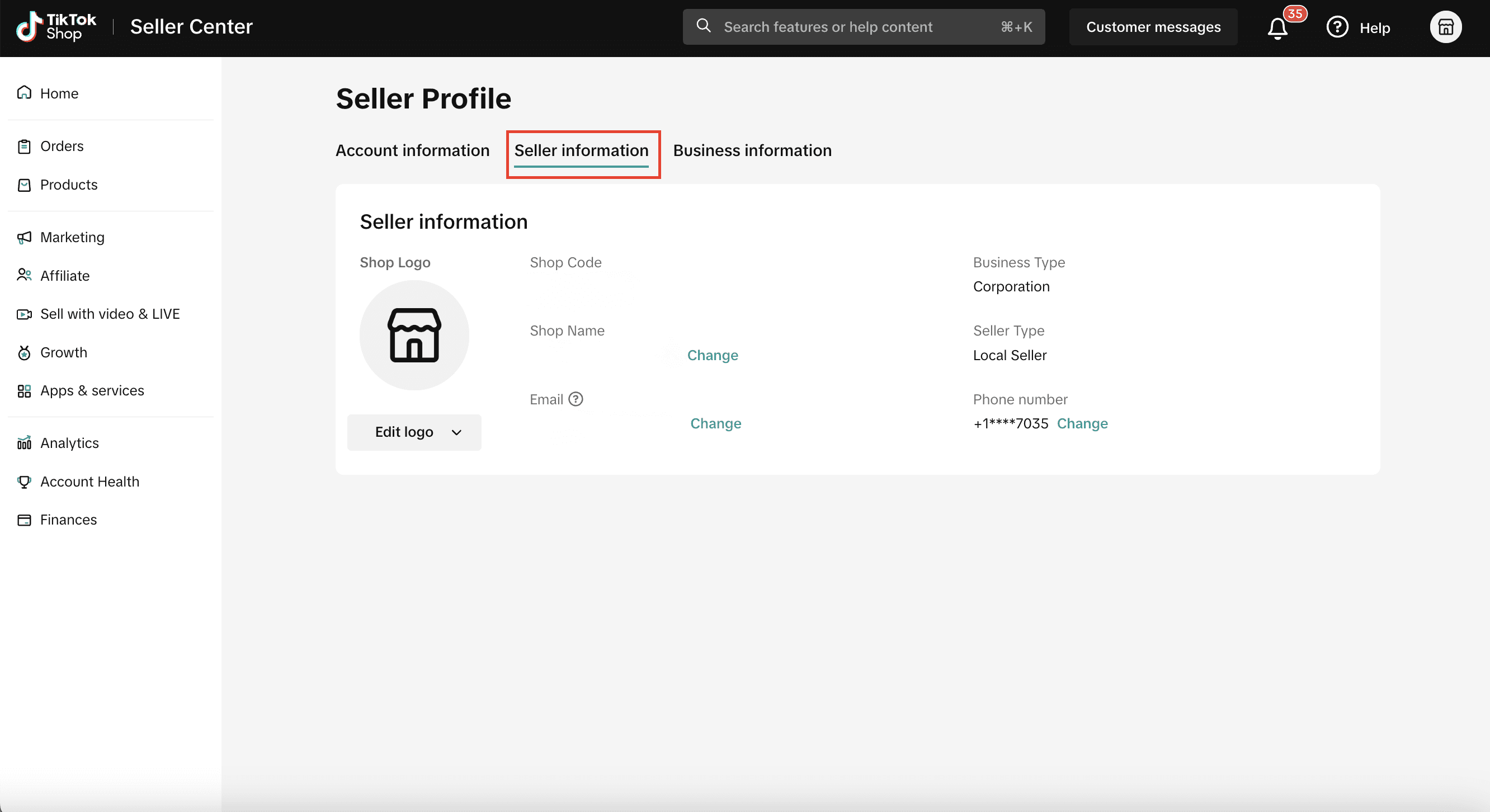Click the shop avatar icon in header
1490x812 pixels.
1445,27
